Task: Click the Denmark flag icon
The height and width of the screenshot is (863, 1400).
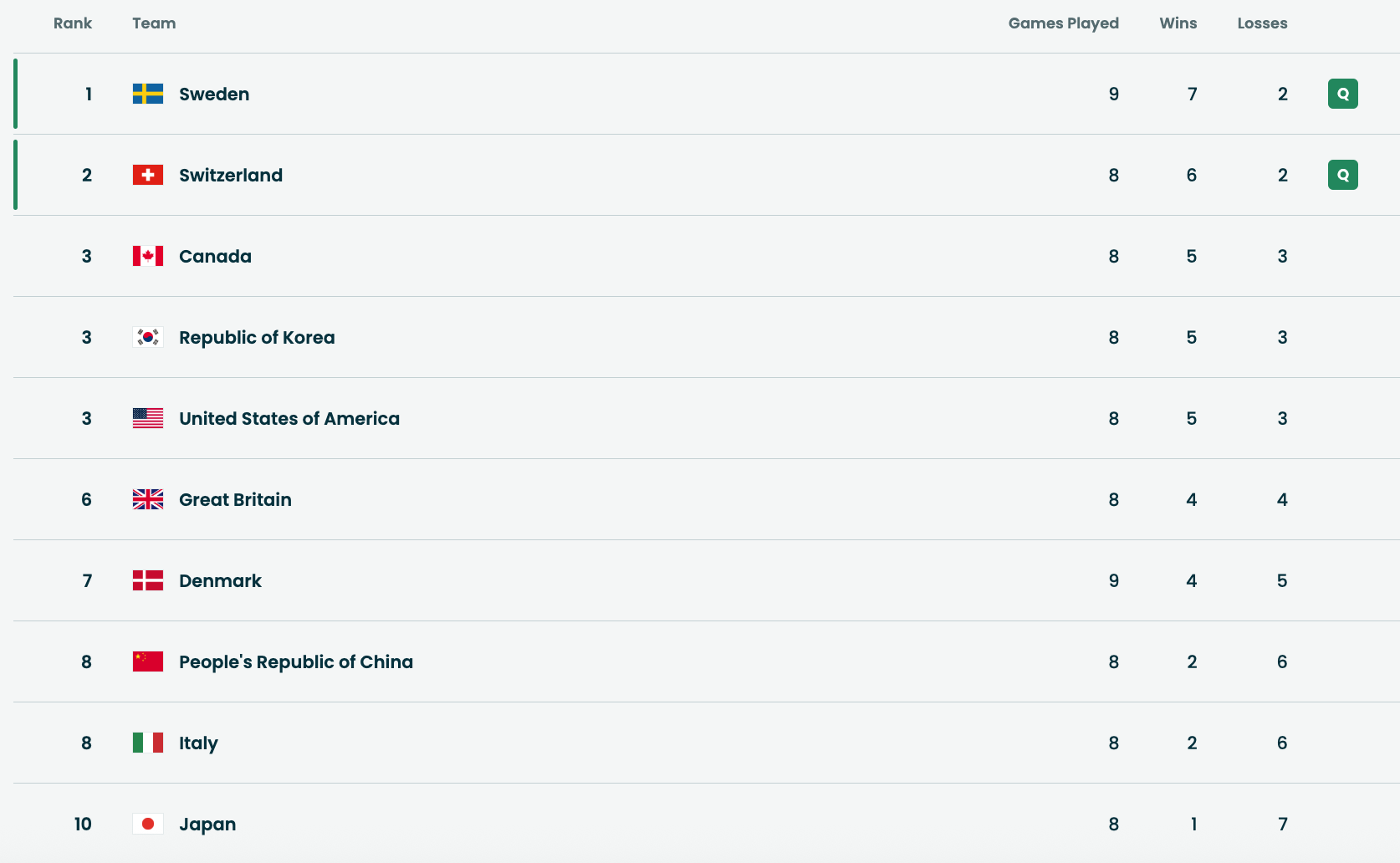Action: tap(148, 580)
